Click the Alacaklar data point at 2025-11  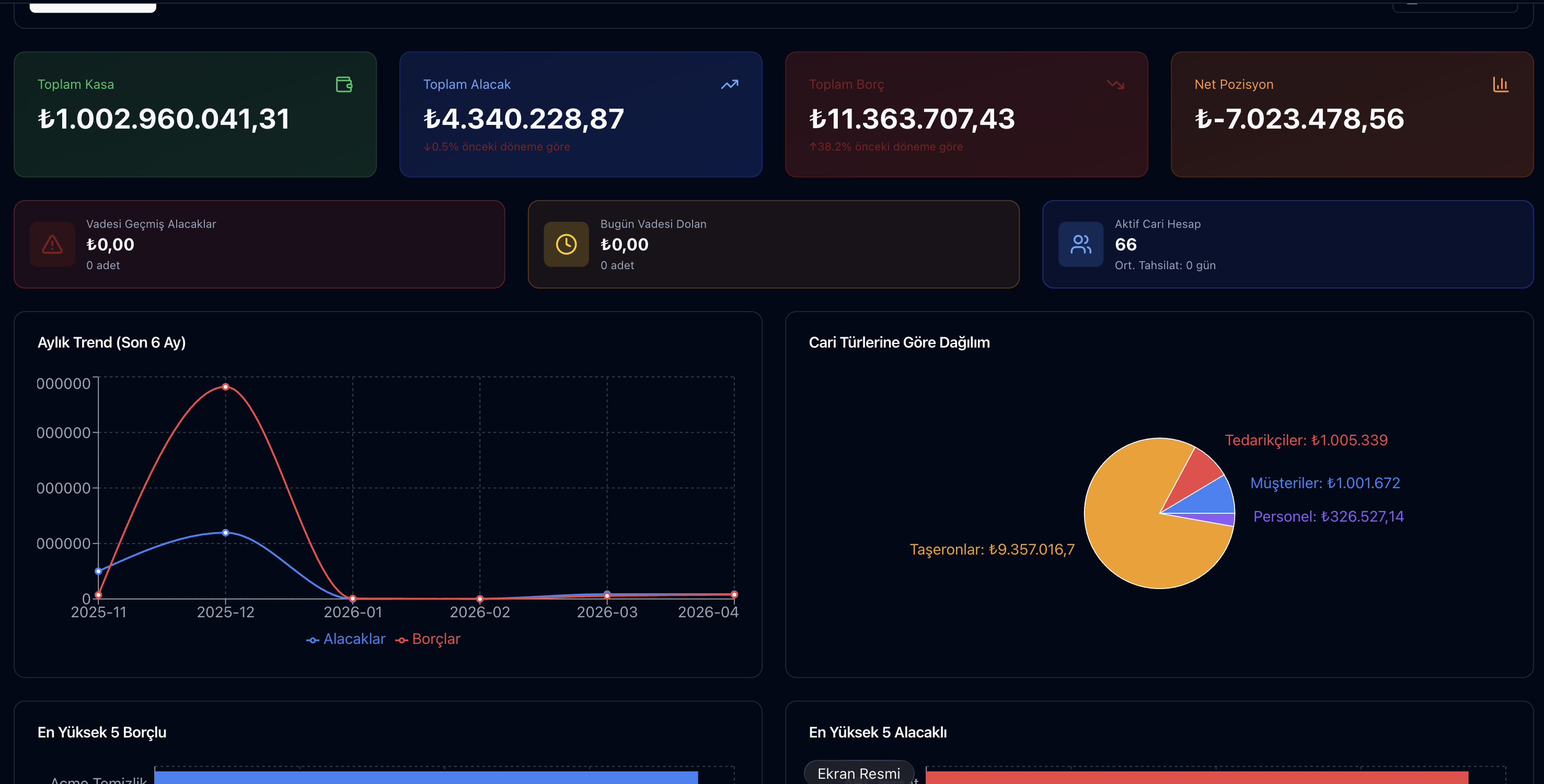98,571
